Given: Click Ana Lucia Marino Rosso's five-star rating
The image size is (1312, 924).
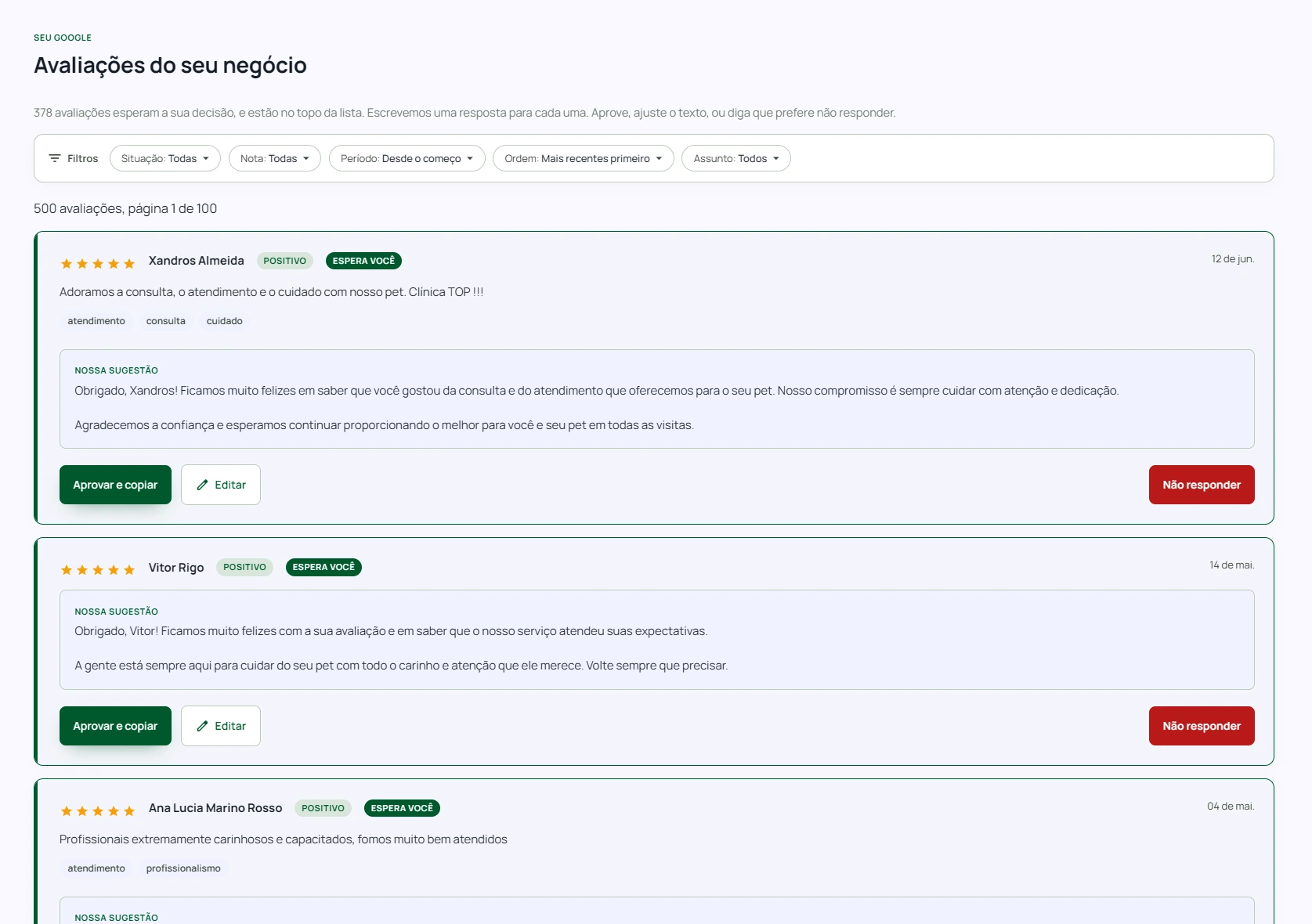Looking at the screenshot, I should 98,811.
